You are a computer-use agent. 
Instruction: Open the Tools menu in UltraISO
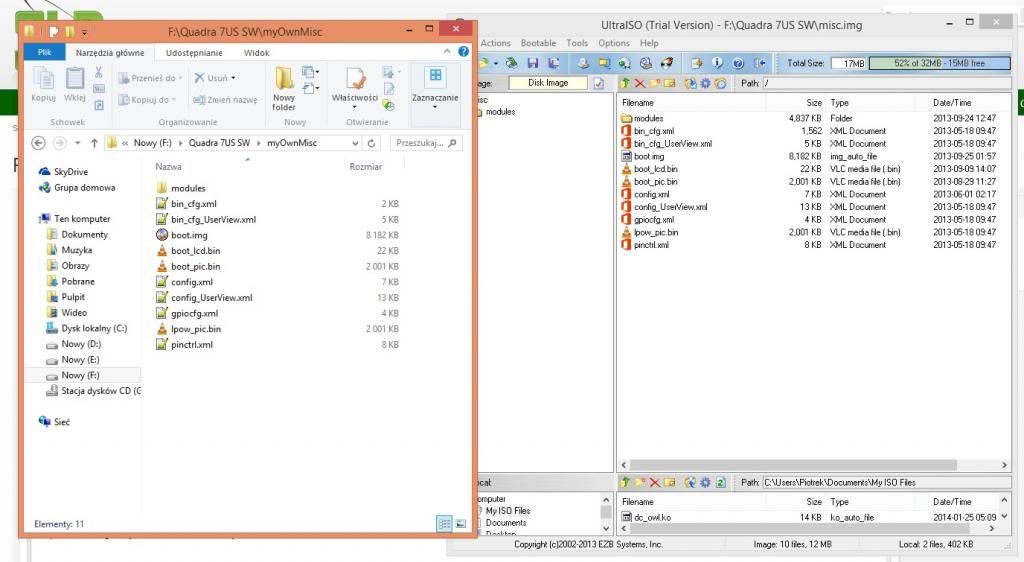click(577, 43)
